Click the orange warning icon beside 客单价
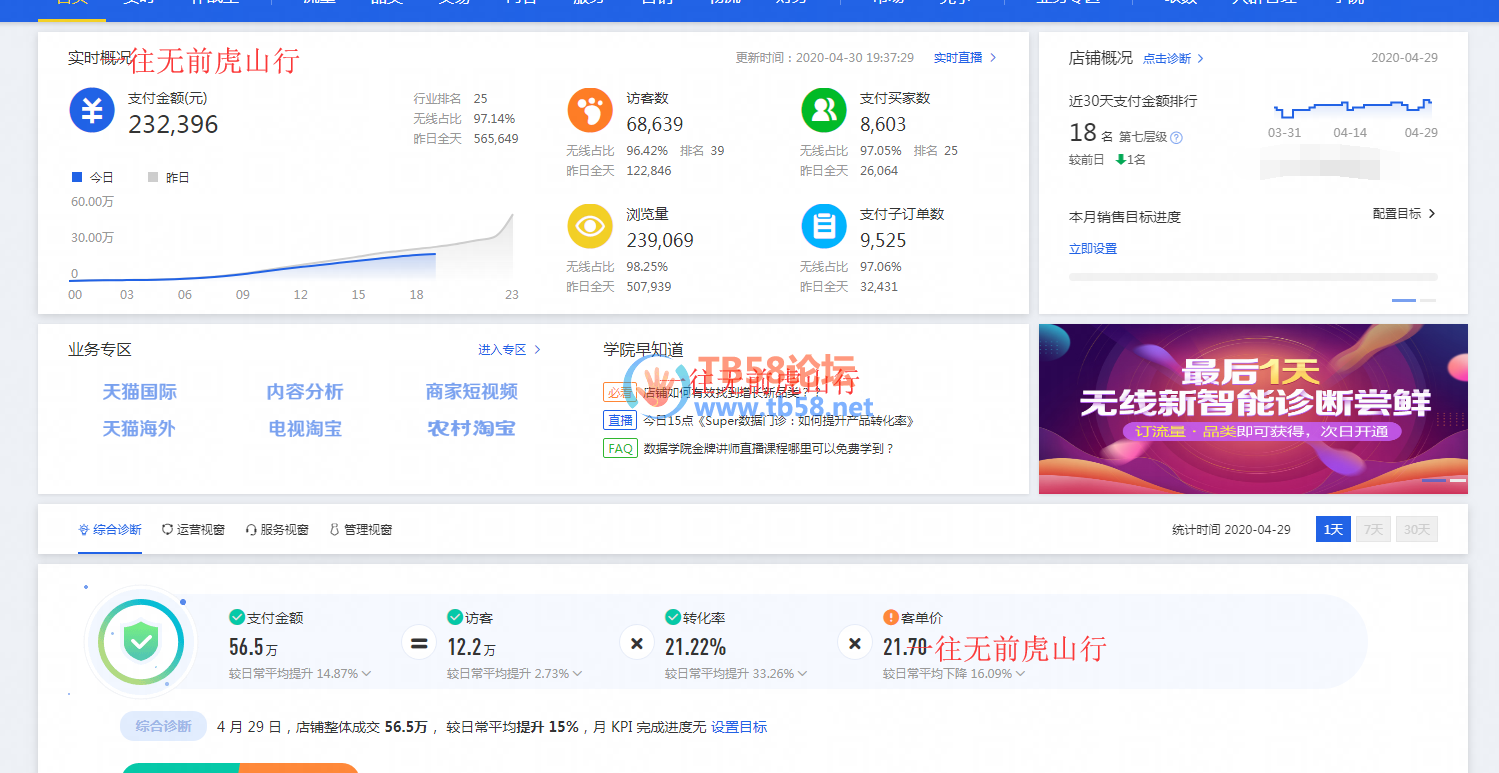The image size is (1499, 773). click(891, 618)
